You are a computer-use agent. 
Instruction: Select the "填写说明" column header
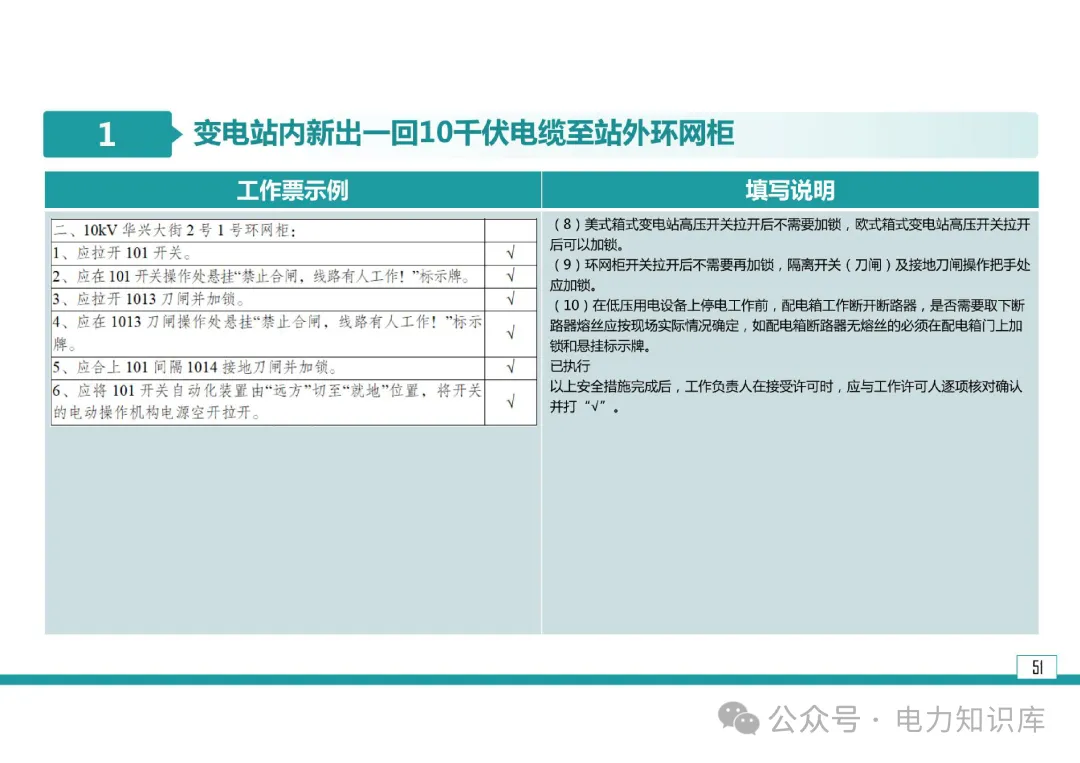point(790,190)
